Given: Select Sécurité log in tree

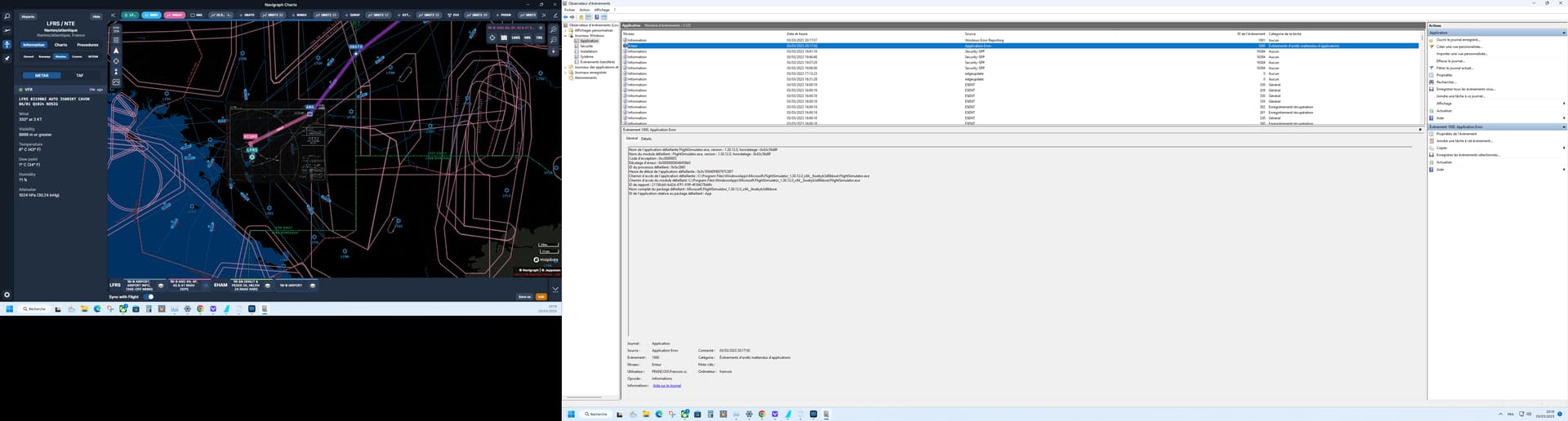Looking at the screenshot, I should tap(586, 46).
